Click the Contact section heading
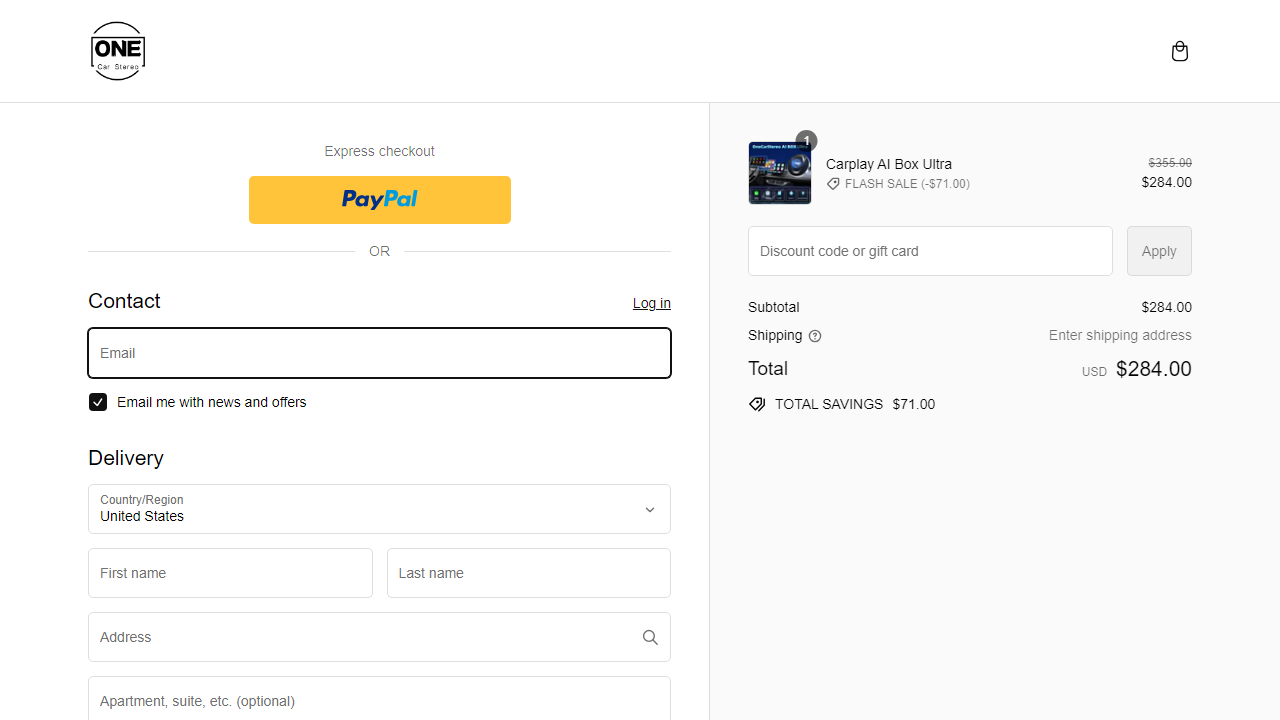 pyautogui.click(x=124, y=301)
